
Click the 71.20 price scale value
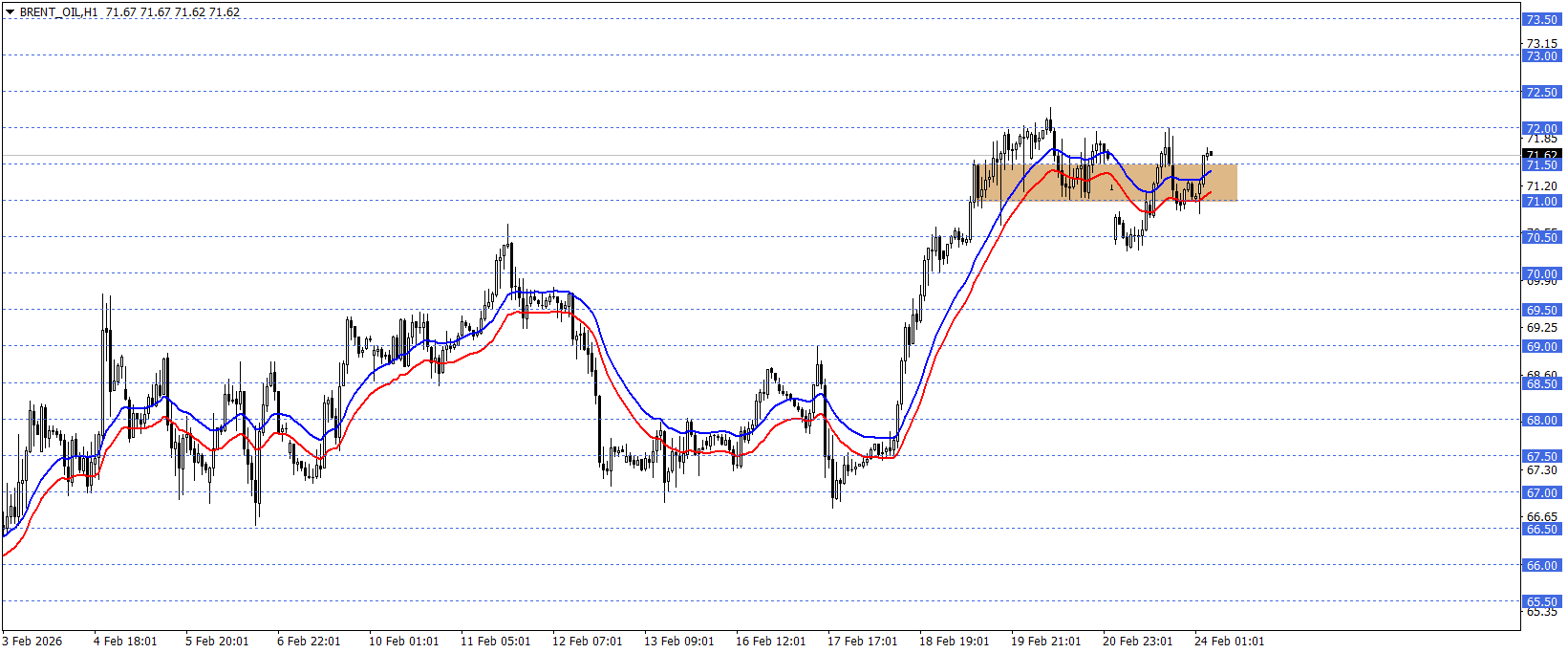pos(1541,186)
